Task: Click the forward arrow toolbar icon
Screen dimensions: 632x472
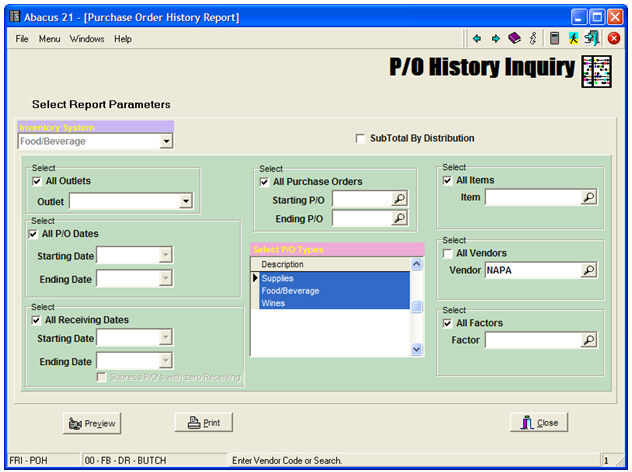Action: tap(495, 38)
